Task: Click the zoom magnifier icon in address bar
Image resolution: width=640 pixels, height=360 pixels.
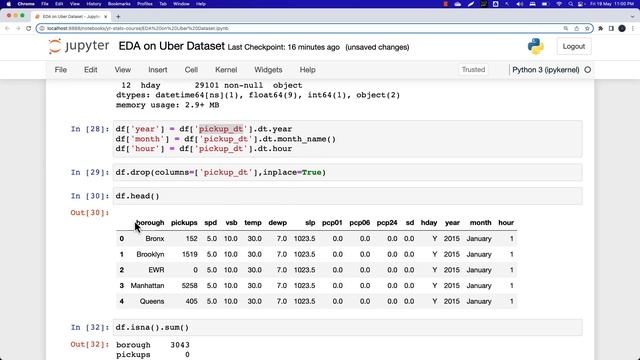Action: [x=566, y=28]
